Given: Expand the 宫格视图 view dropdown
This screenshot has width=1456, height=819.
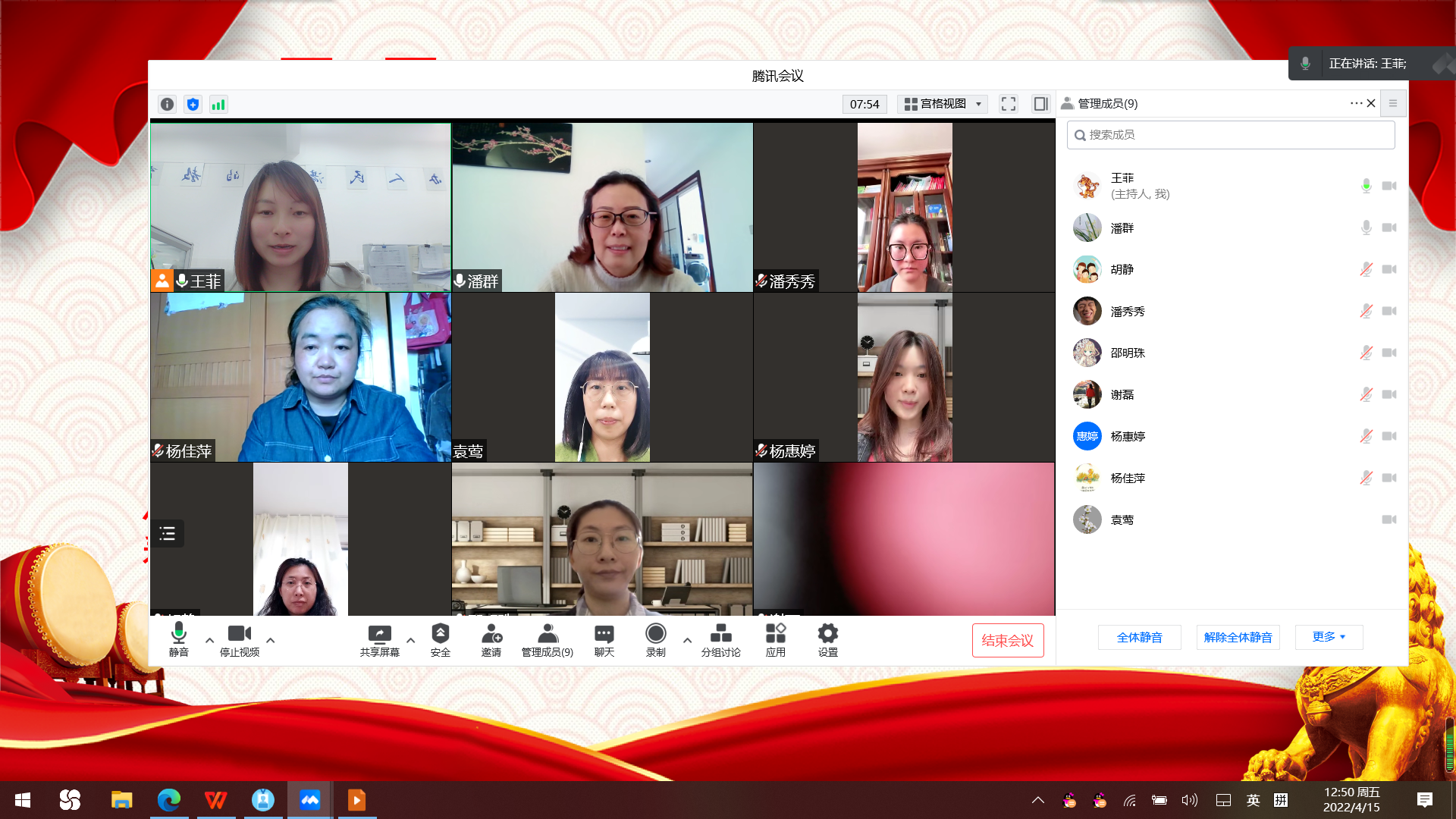Looking at the screenshot, I should click(943, 104).
